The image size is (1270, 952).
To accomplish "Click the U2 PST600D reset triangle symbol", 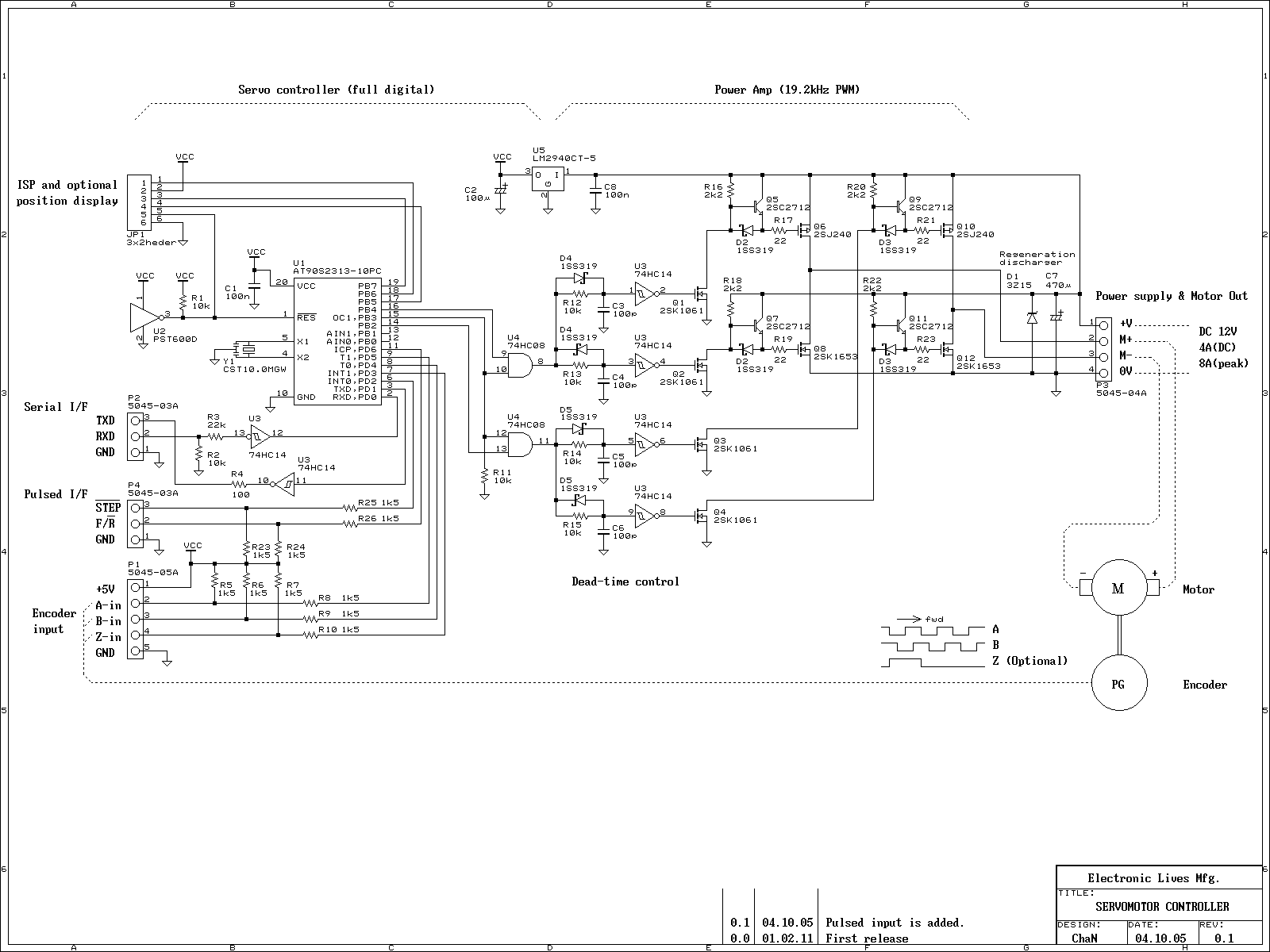I will click(x=145, y=315).
